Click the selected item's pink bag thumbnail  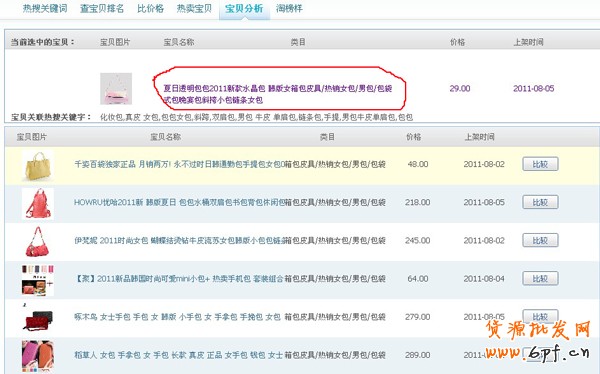pyautogui.click(x=116, y=89)
